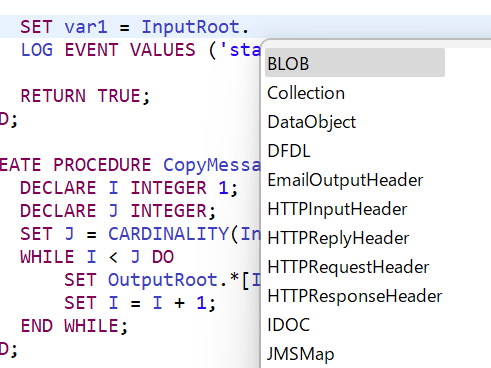Click the 'SET I = I + 1;' line

(140, 303)
